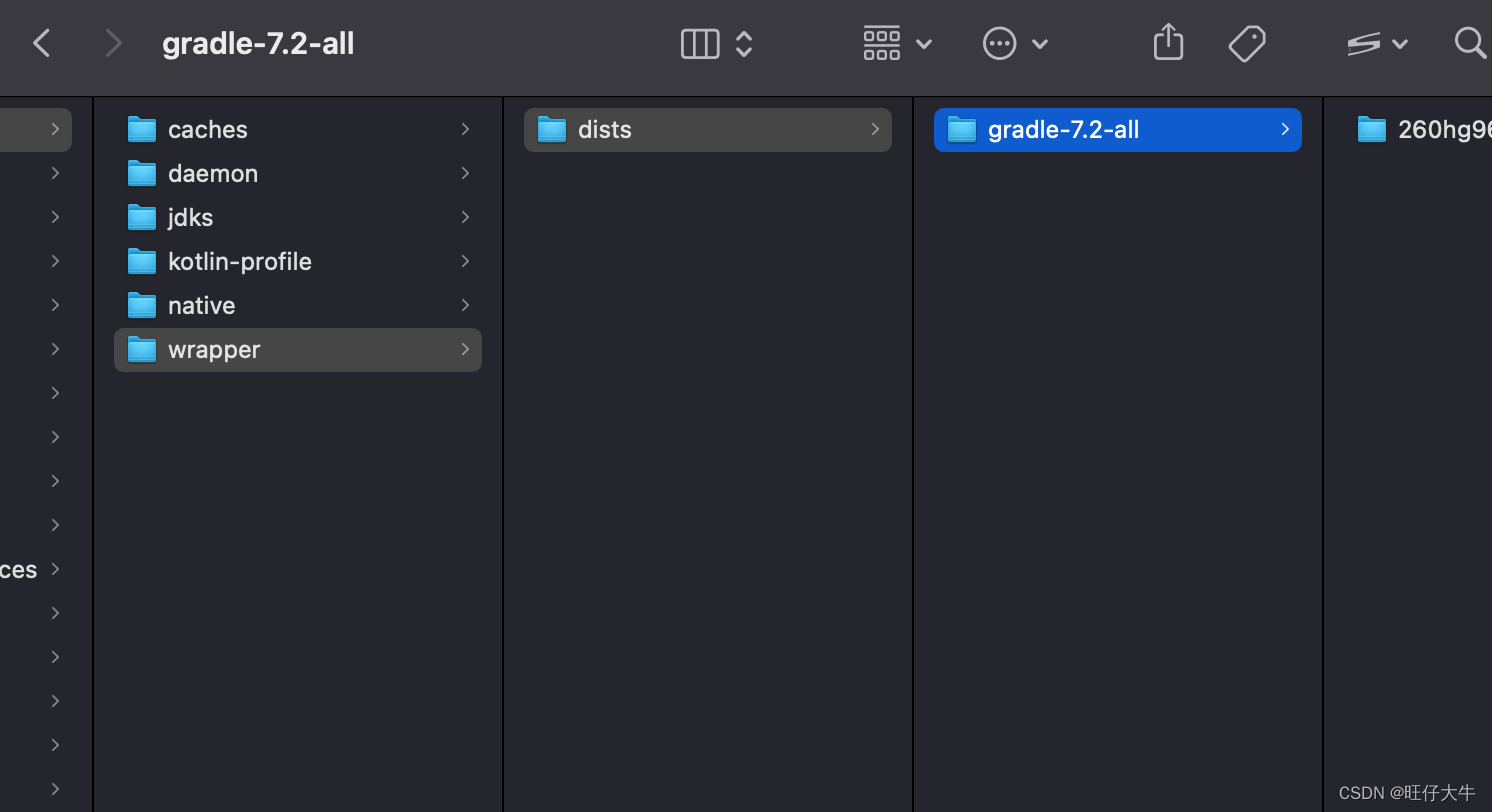Select the jdks folder
This screenshot has width=1492, height=812.
coord(298,217)
